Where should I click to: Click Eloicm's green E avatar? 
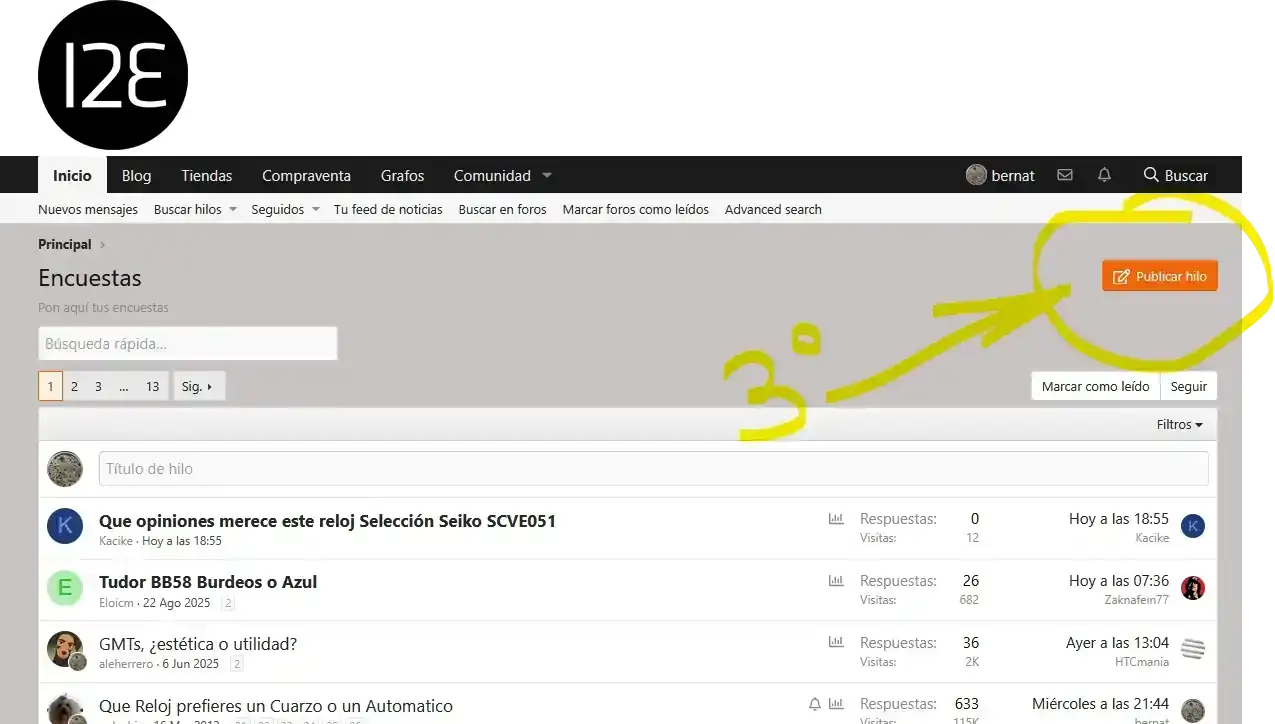click(65, 588)
